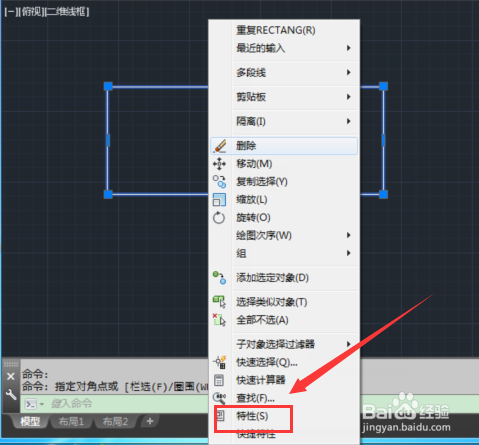Switch to the 布局2 tab
479x445 pixels.
(x=115, y=422)
